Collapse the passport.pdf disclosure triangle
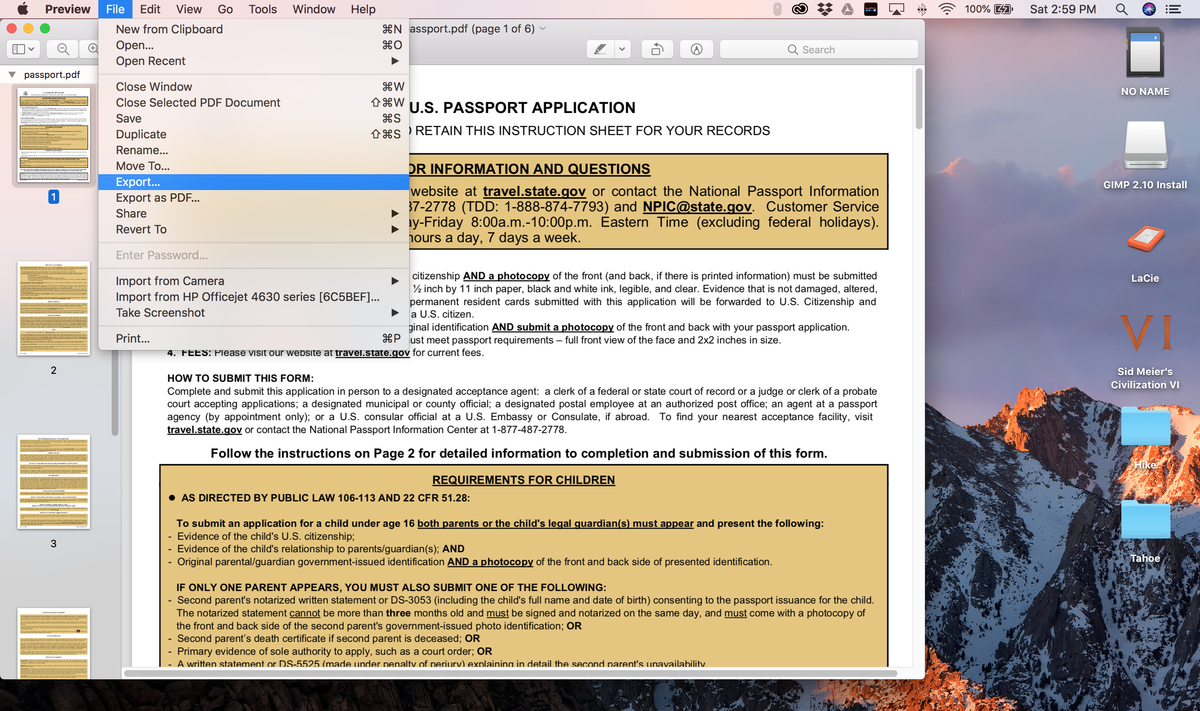This screenshot has width=1200, height=711. click(x=12, y=75)
